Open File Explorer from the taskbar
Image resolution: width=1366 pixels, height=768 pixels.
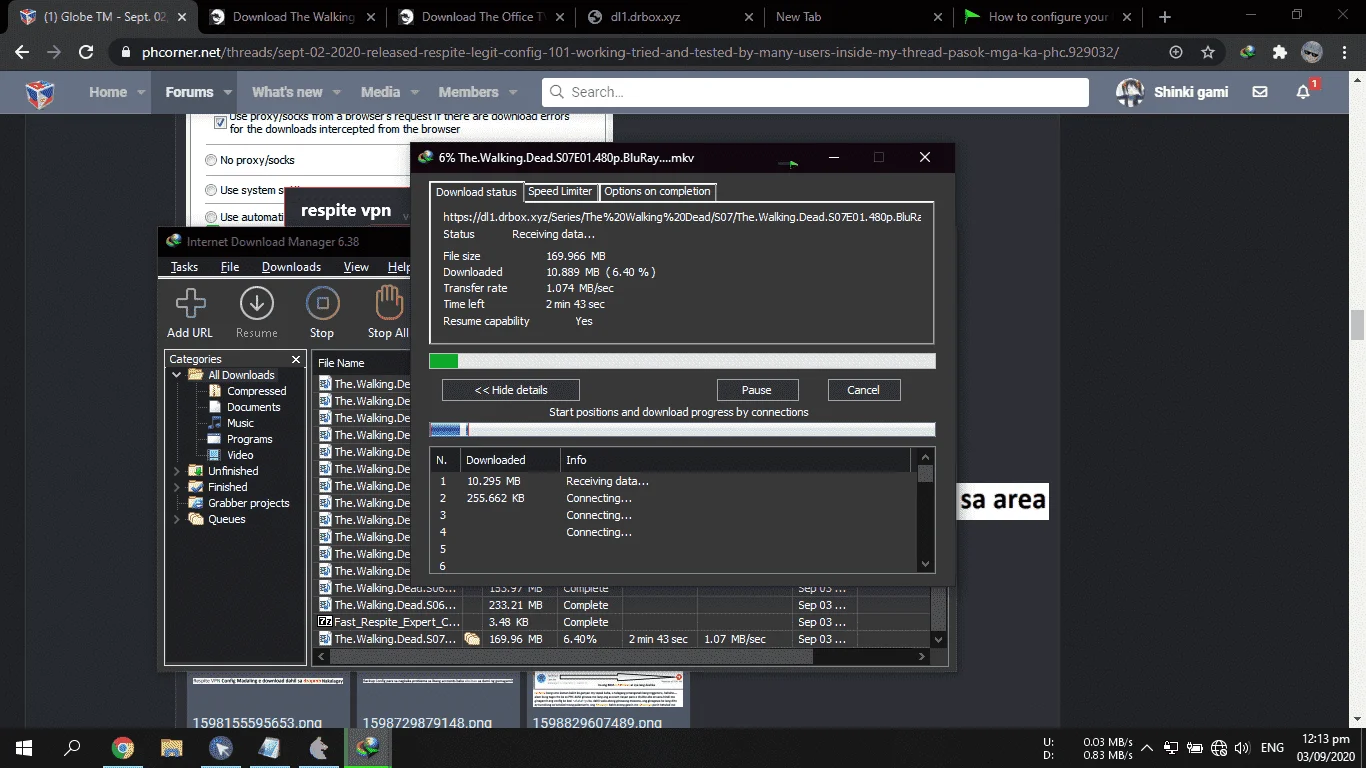coord(171,747)
